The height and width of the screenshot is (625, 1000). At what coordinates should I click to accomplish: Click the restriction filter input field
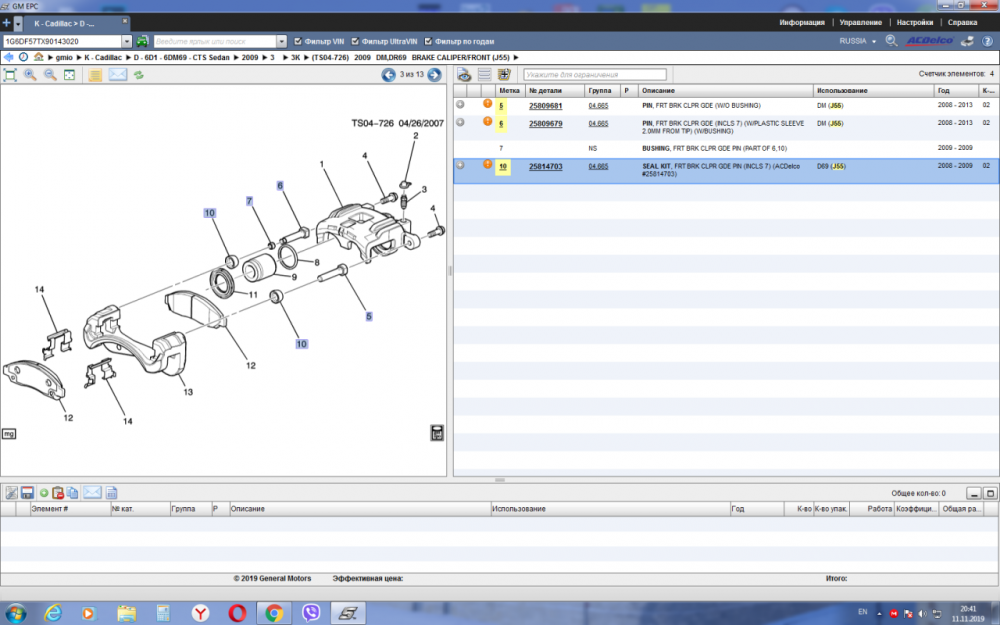(x=594, y=75)
